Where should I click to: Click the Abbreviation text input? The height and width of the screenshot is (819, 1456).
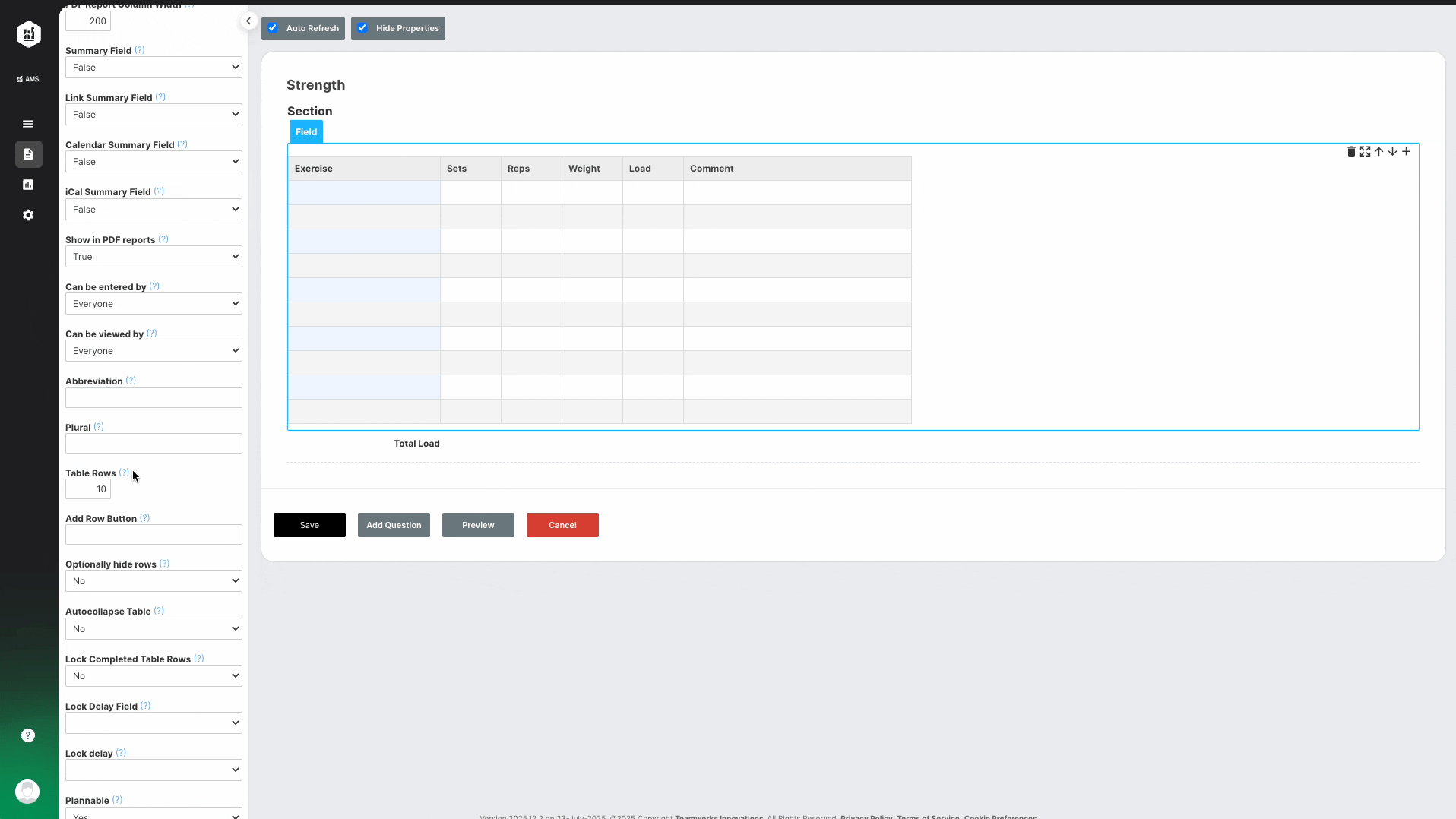[154, 398]
